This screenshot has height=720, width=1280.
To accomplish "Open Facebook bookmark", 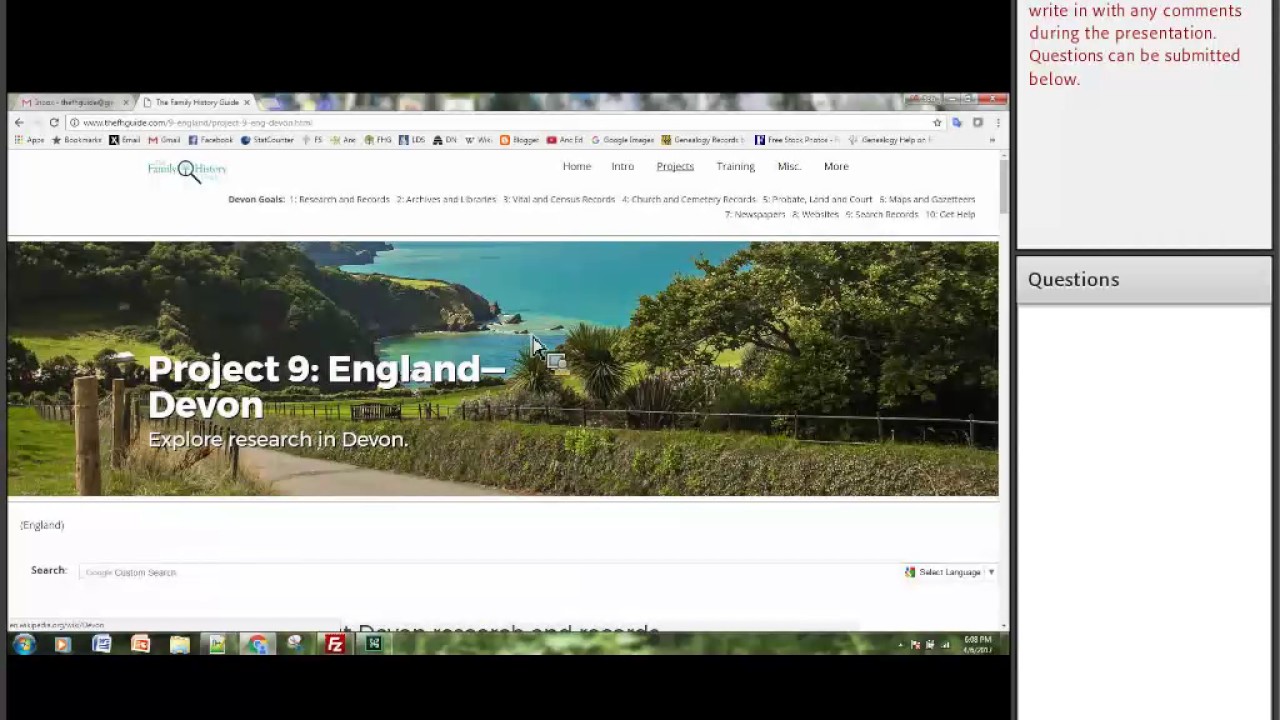I will [x=210, y=140].
